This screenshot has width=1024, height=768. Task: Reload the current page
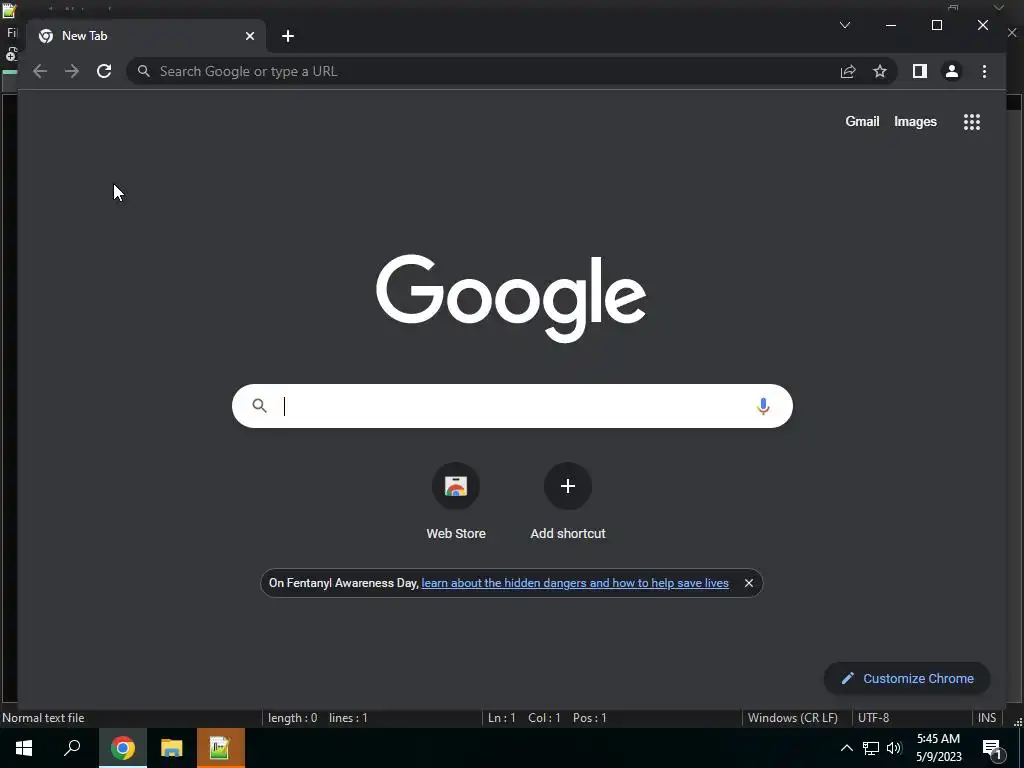(104, 71)
